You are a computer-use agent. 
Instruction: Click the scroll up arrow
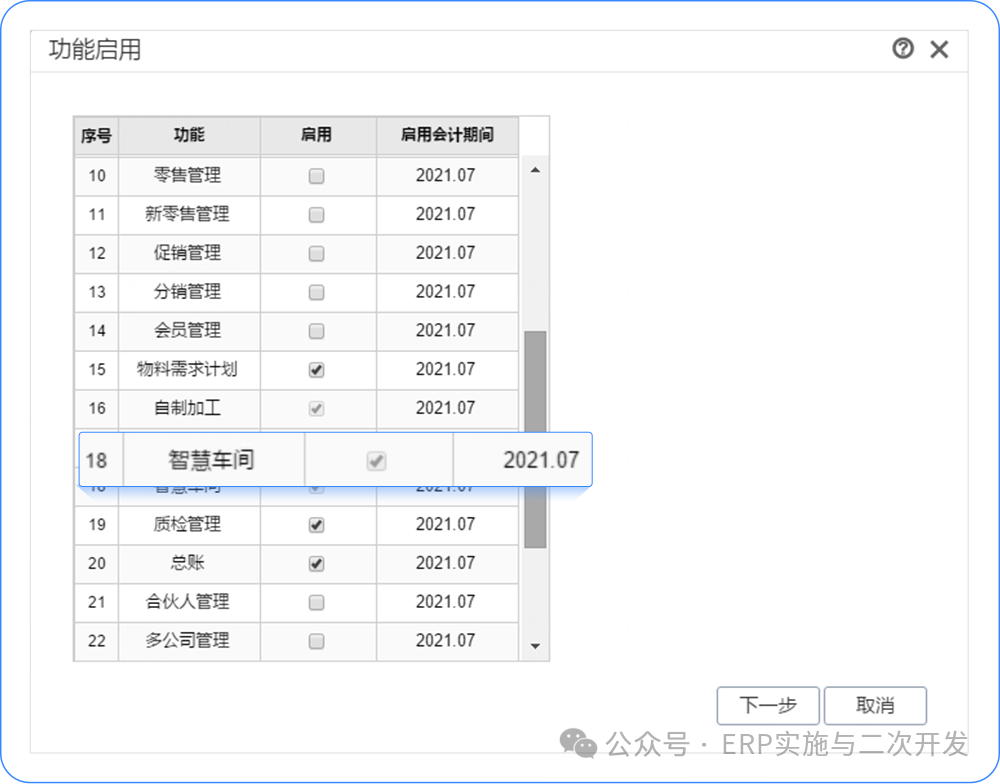pos(535,171)
